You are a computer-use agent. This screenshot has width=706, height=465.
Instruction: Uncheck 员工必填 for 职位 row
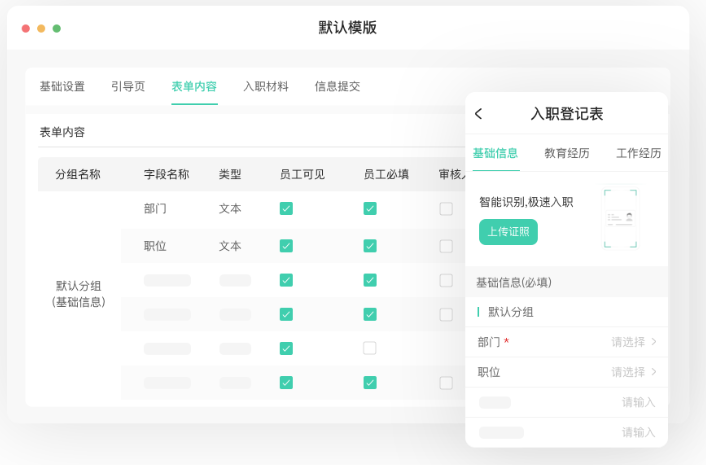point(370,246)
